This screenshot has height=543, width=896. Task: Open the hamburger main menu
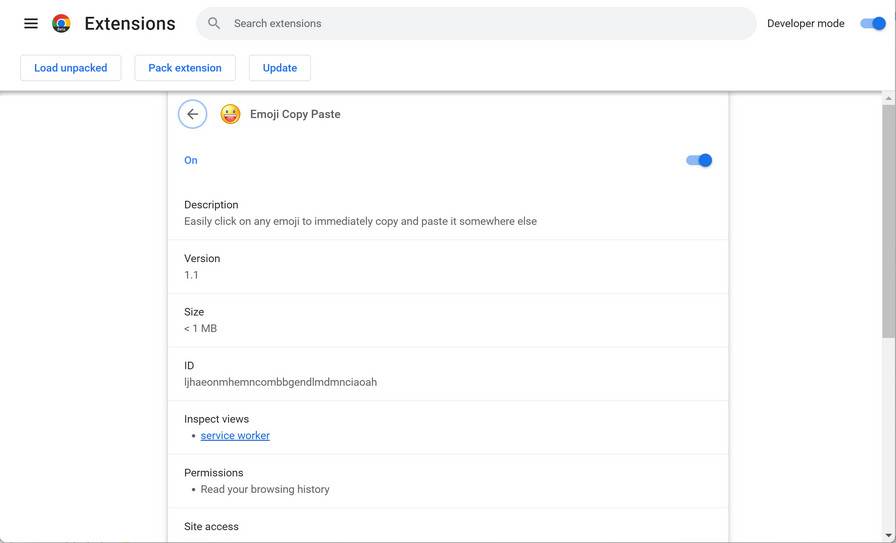pos(31,23)
